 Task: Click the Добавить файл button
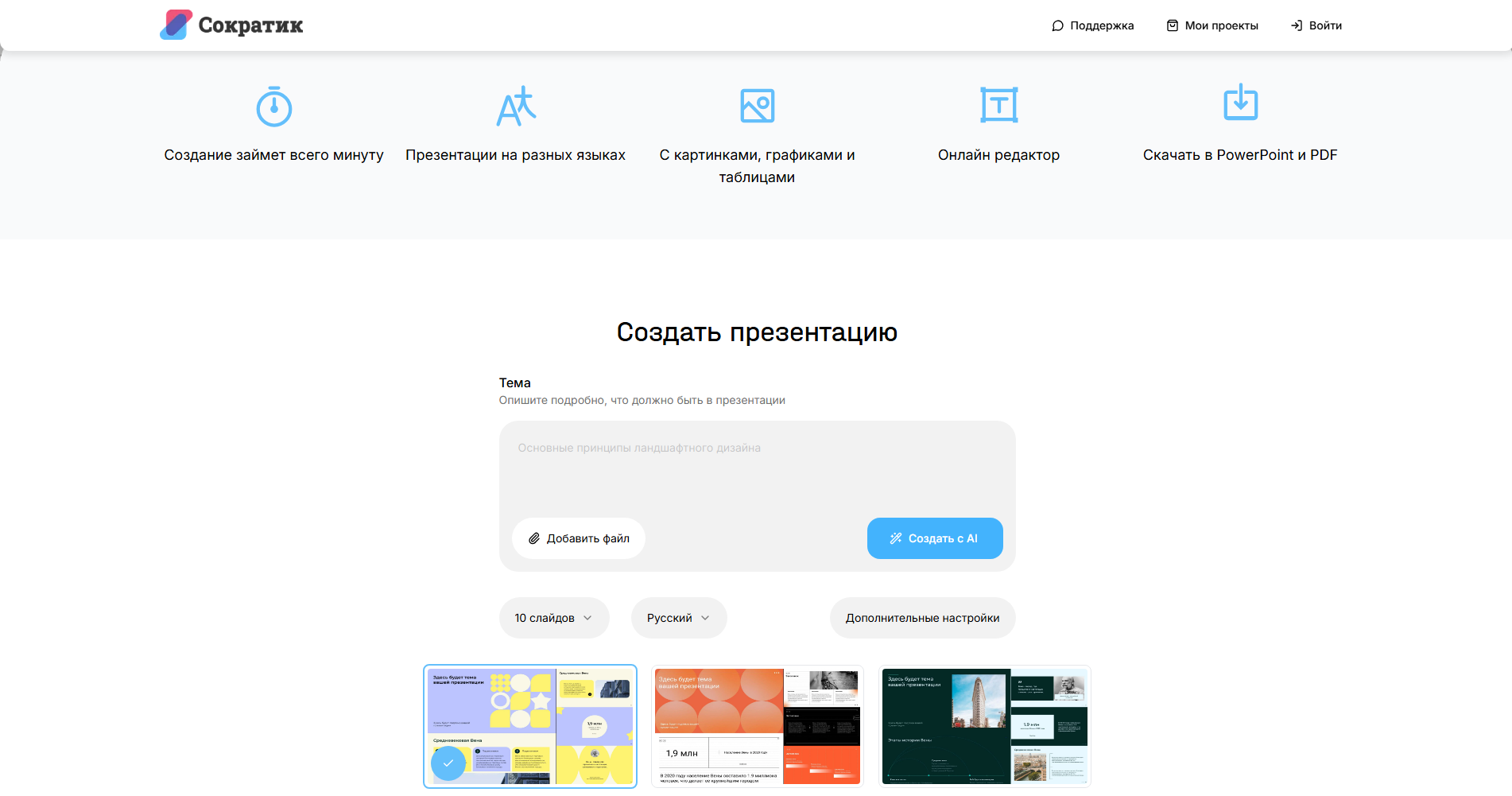(x=579, y=538)
